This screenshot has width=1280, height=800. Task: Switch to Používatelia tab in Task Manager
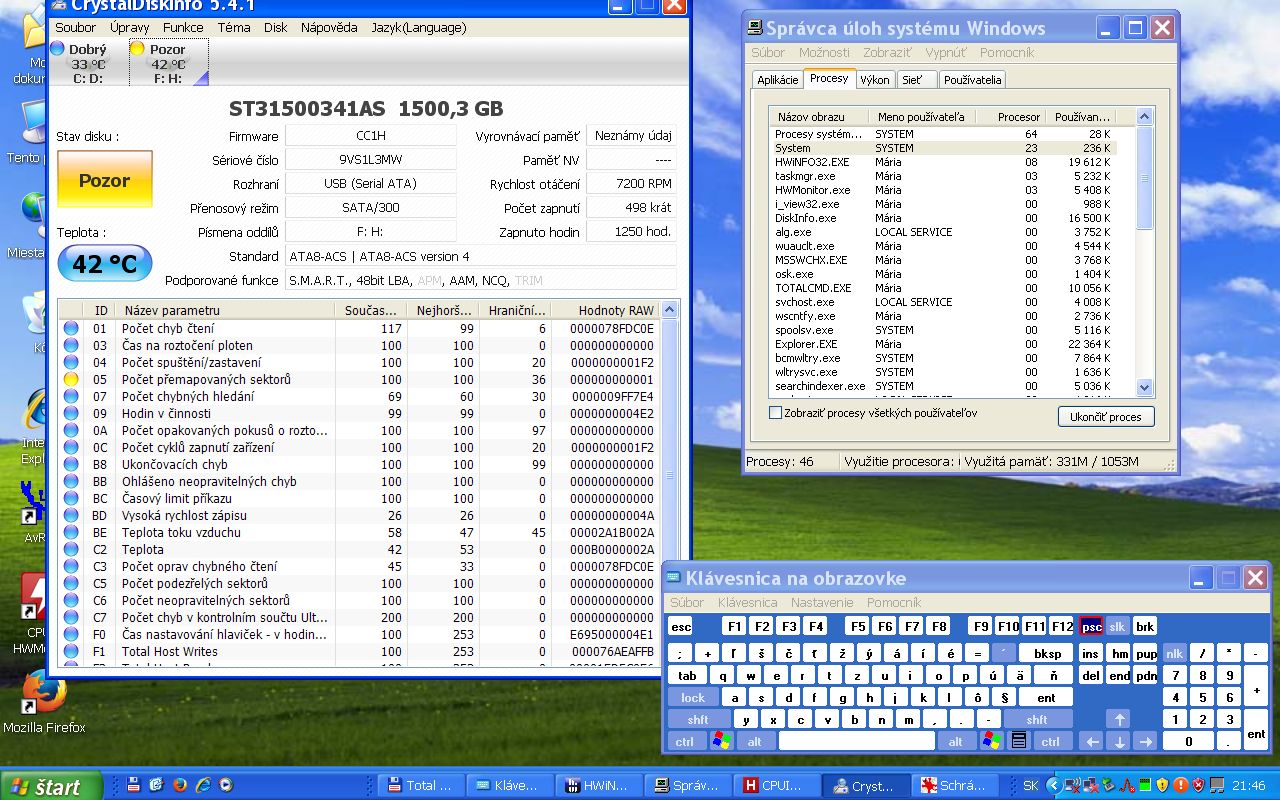(971, 80)
